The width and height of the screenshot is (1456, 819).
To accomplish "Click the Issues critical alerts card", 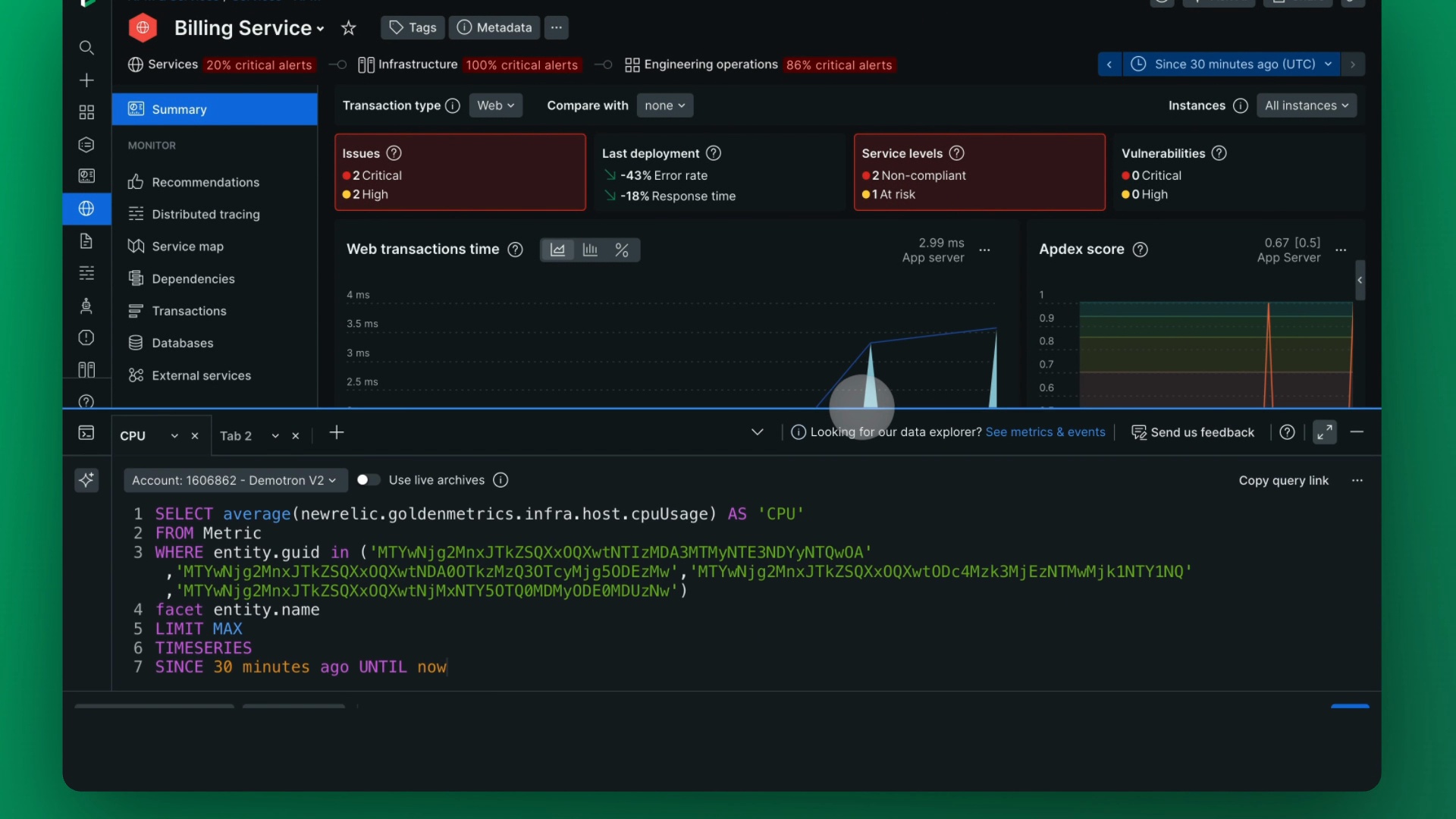I will pyautogui.click(x=460, y=172).
